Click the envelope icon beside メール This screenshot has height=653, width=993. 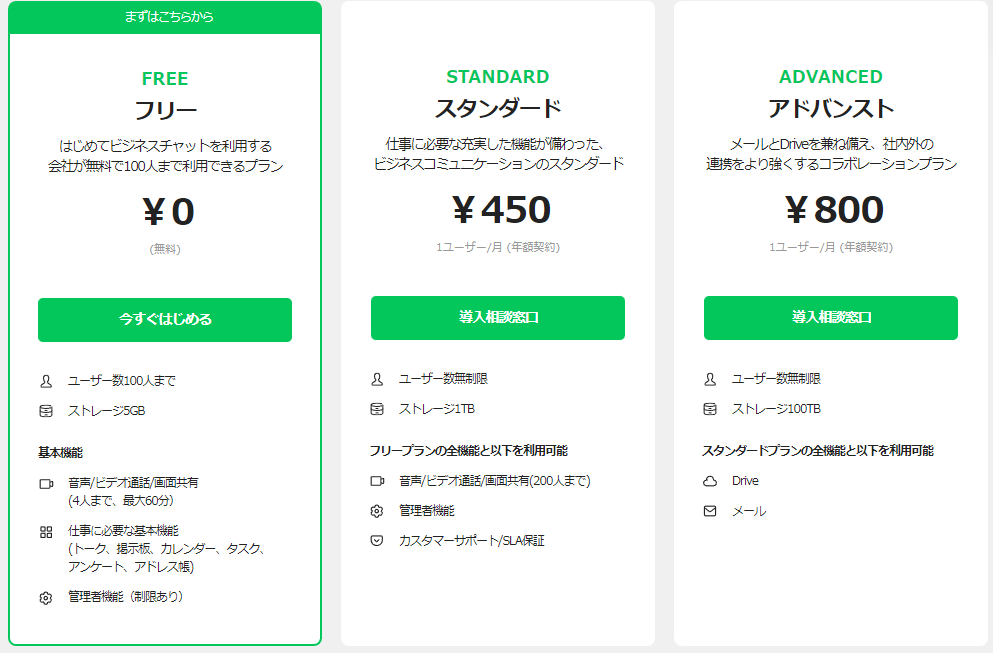pos(710,511)
